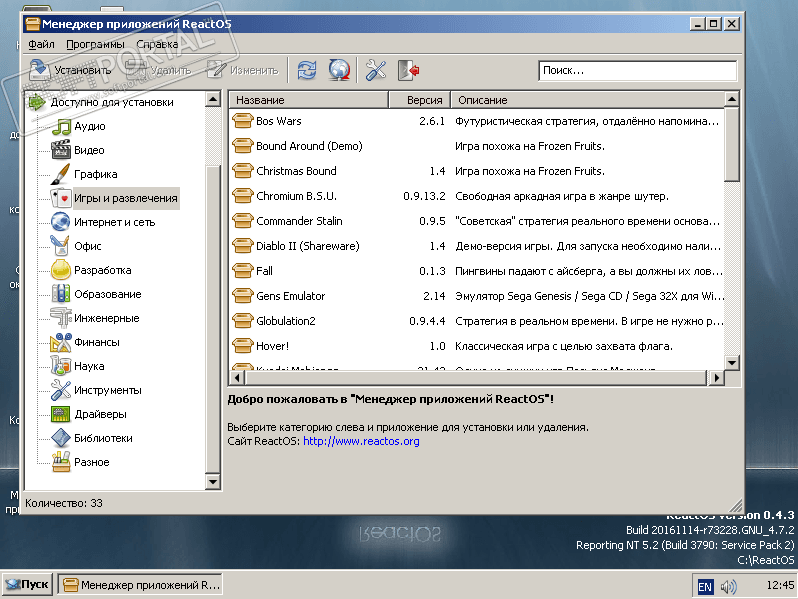Open the Файл menu
Screen dimensions: 798x599
[x=41, y=44]
